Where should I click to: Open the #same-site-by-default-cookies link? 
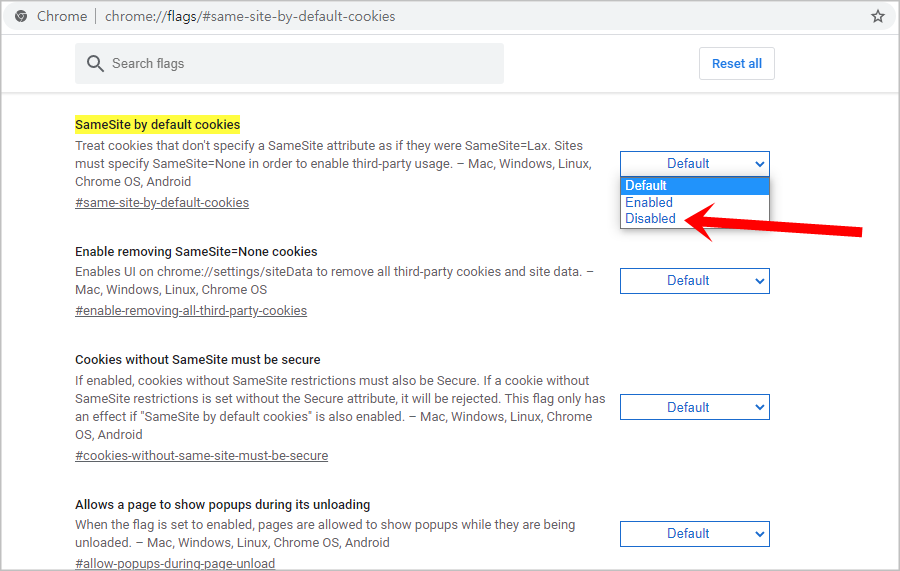(162, 203)
